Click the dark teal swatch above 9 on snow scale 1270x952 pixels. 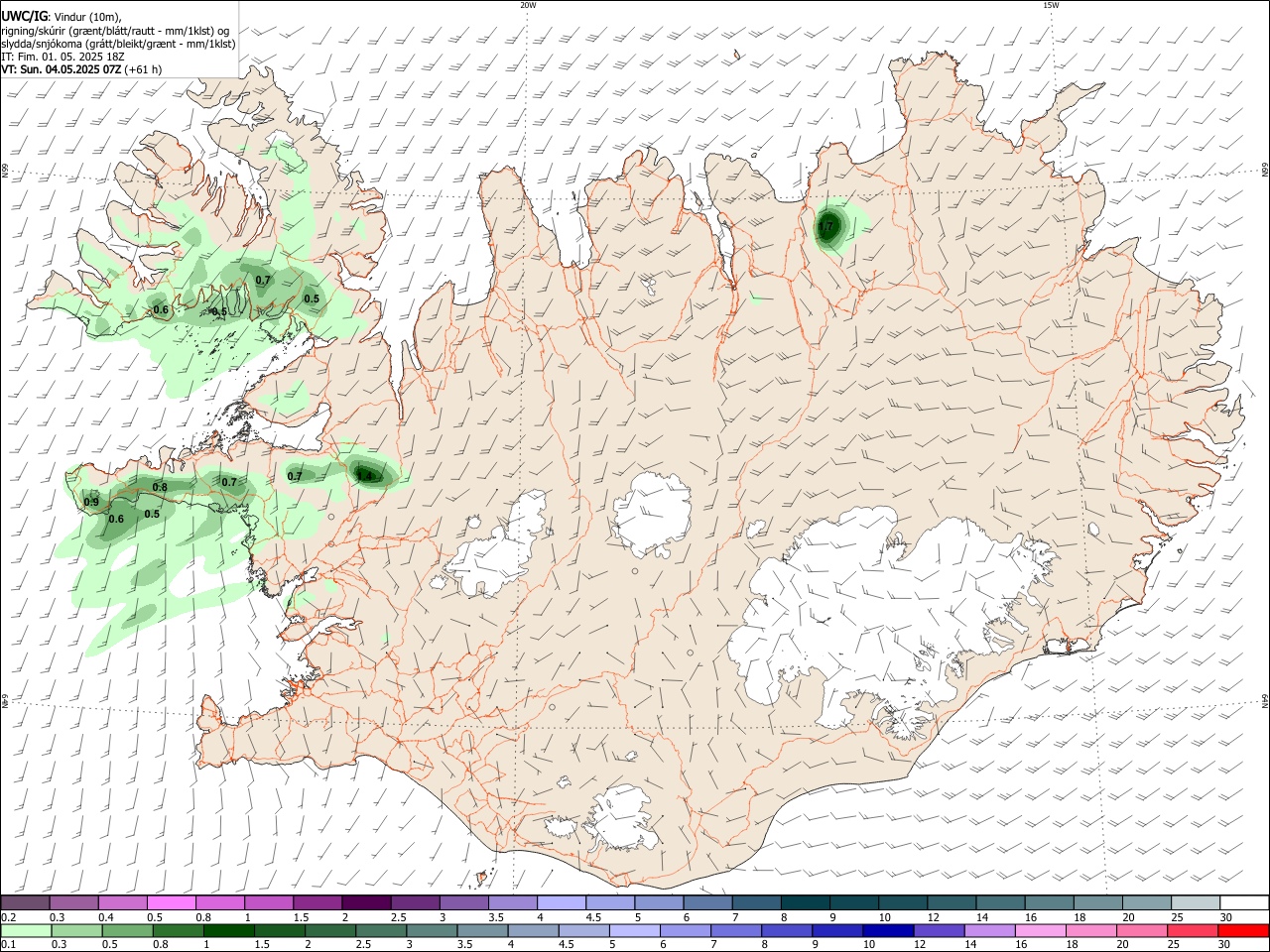click(x=854, y=902)
